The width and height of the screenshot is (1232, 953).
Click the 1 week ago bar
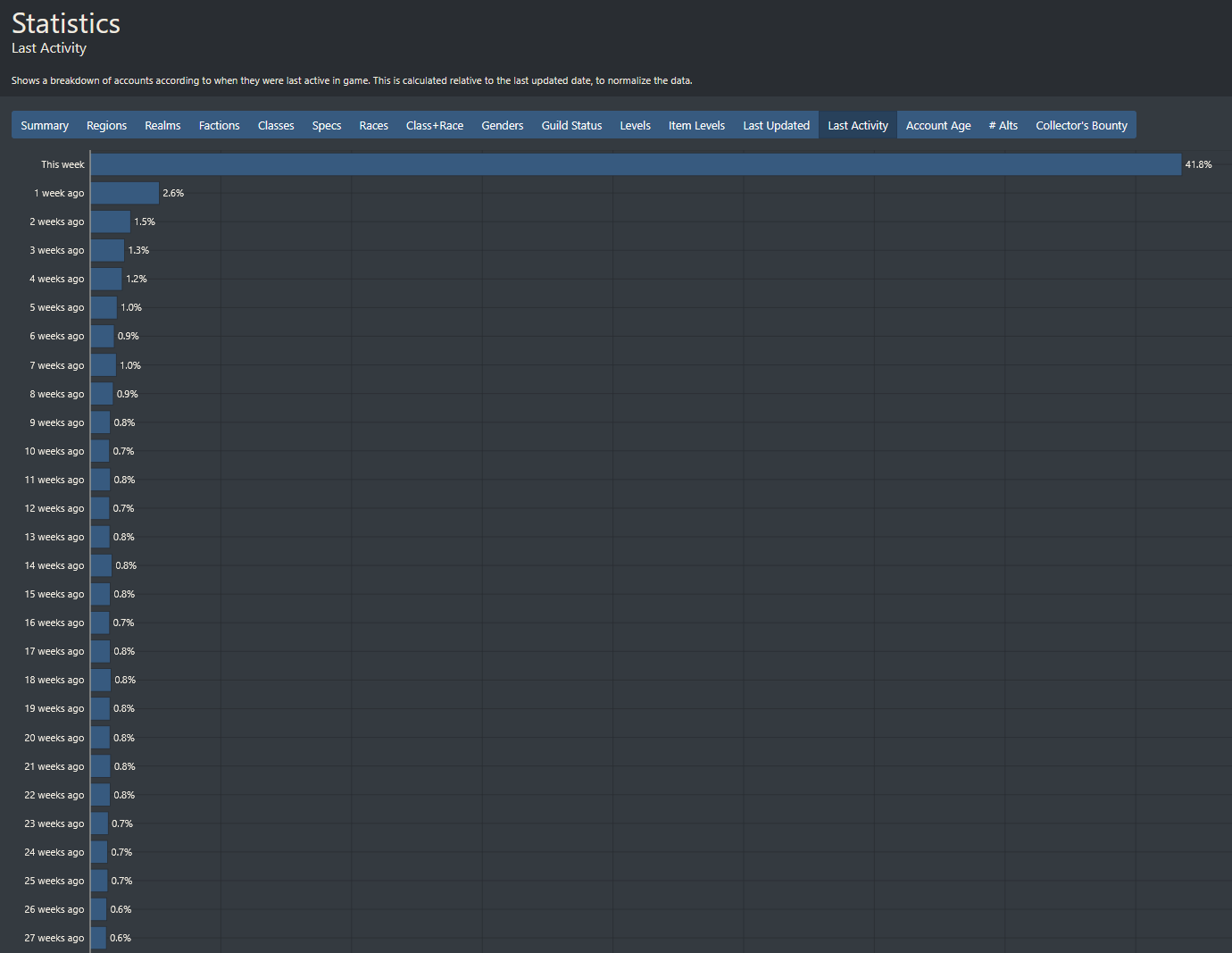[x=125, y=193]
